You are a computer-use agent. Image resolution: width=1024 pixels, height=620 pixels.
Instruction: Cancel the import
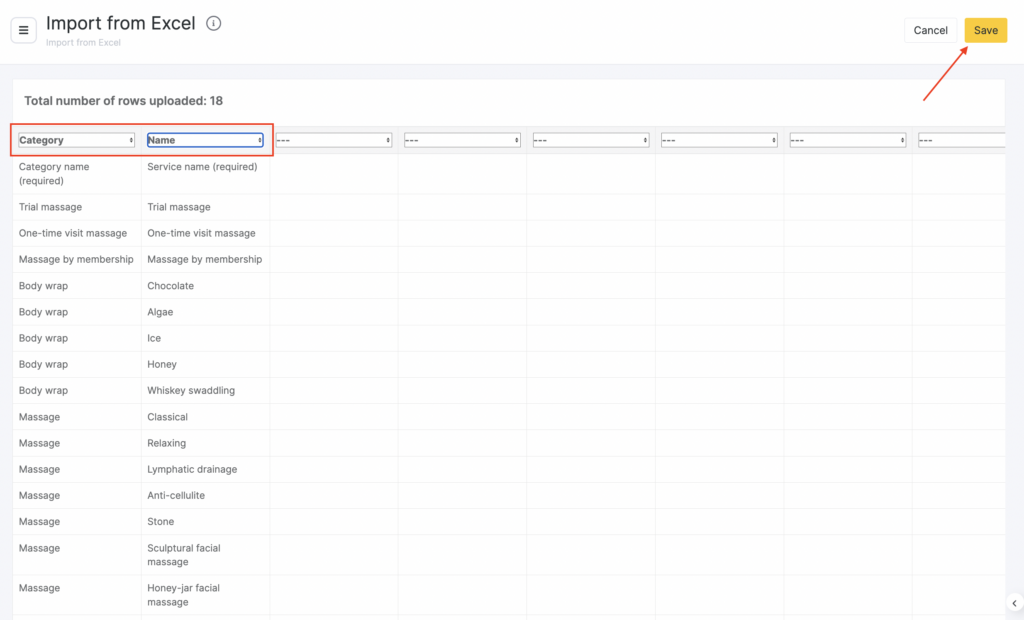(930, 30)
